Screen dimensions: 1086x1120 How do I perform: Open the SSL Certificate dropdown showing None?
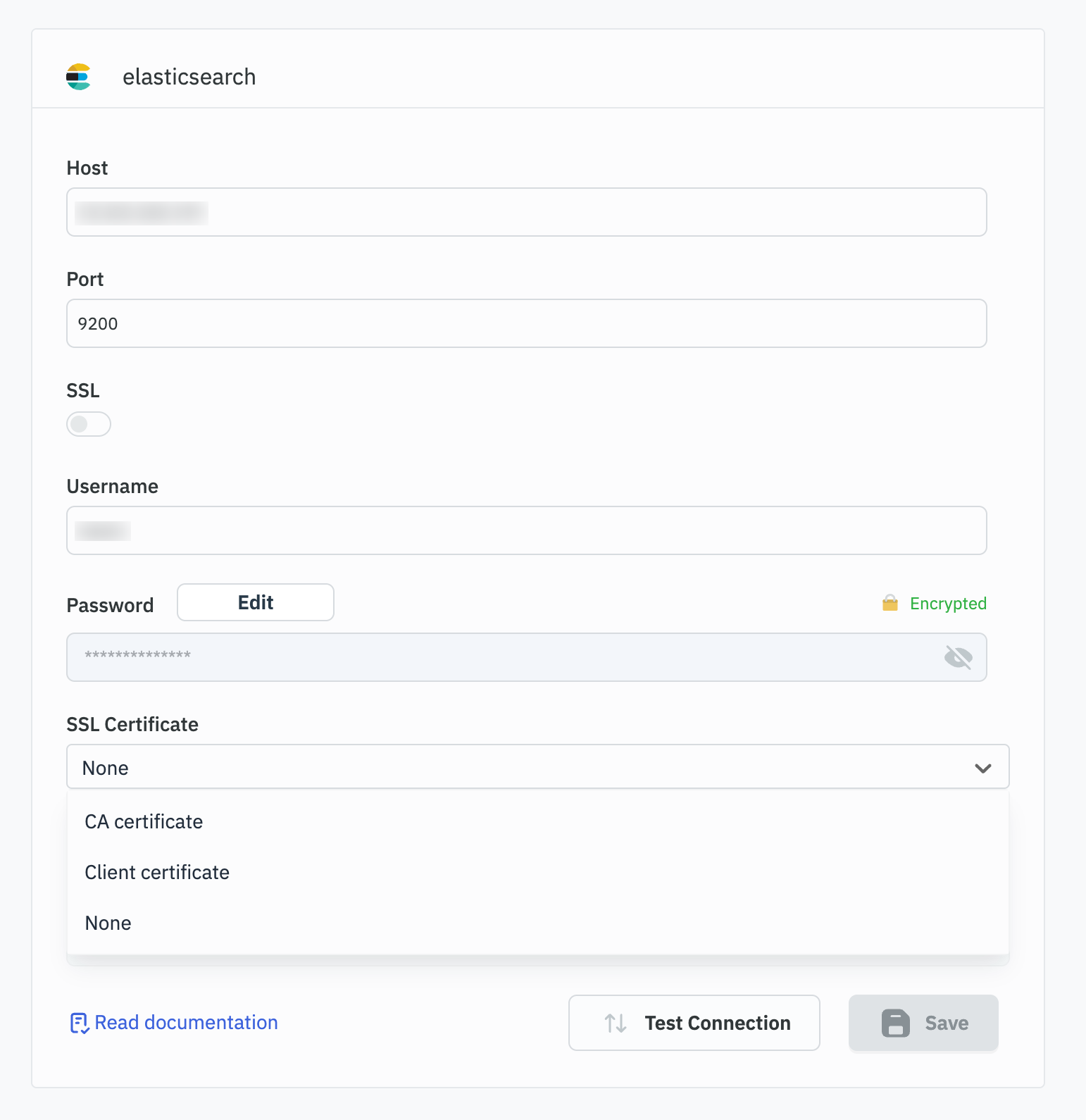(521, 767)
